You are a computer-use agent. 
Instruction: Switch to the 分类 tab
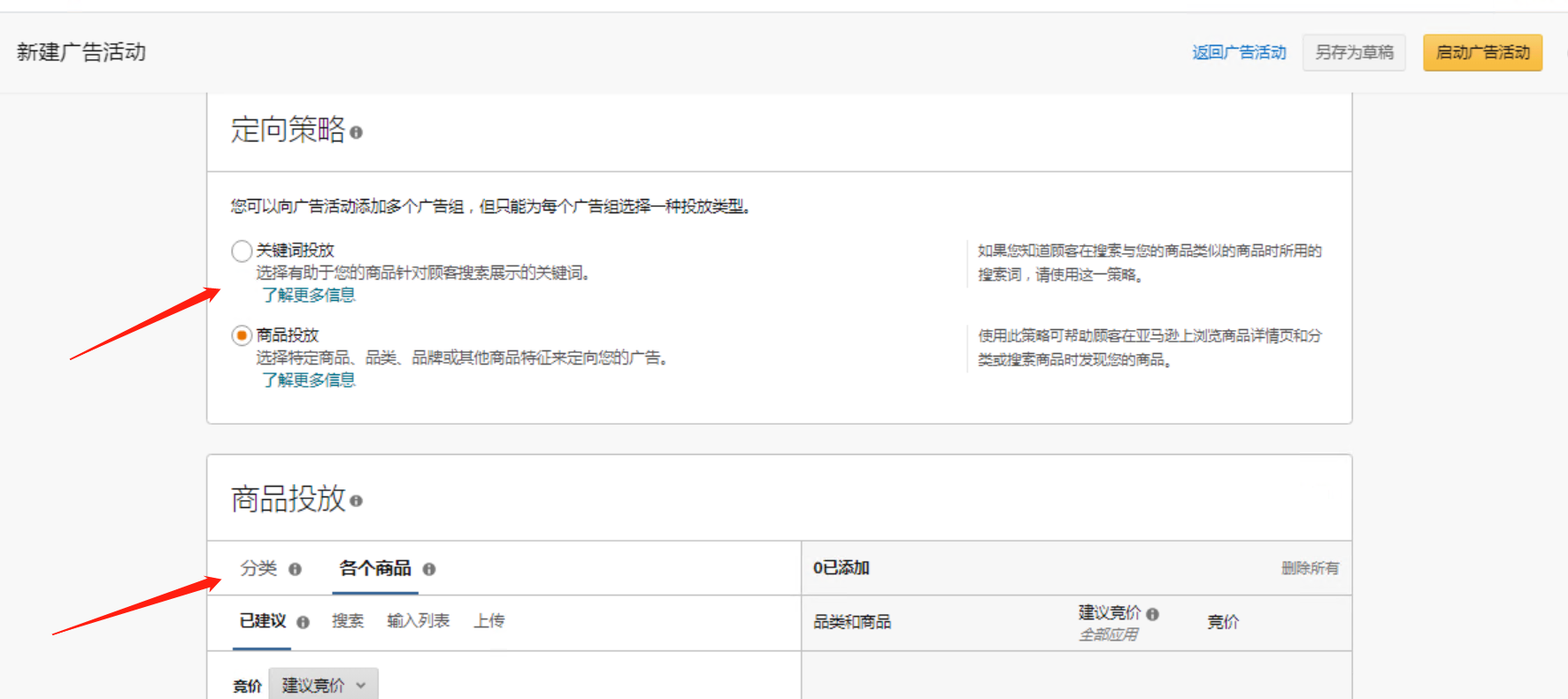point(258,568)
